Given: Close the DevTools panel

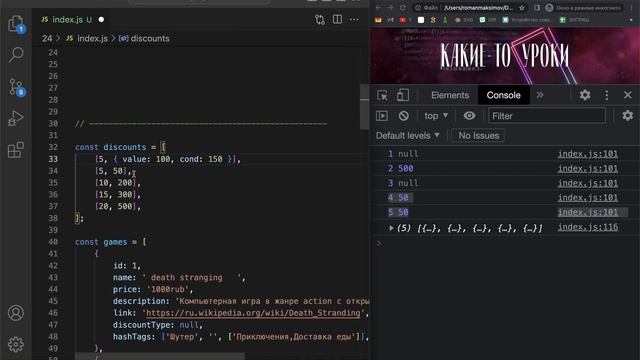Looking at the screenshot, I should (x=628, y=95).
